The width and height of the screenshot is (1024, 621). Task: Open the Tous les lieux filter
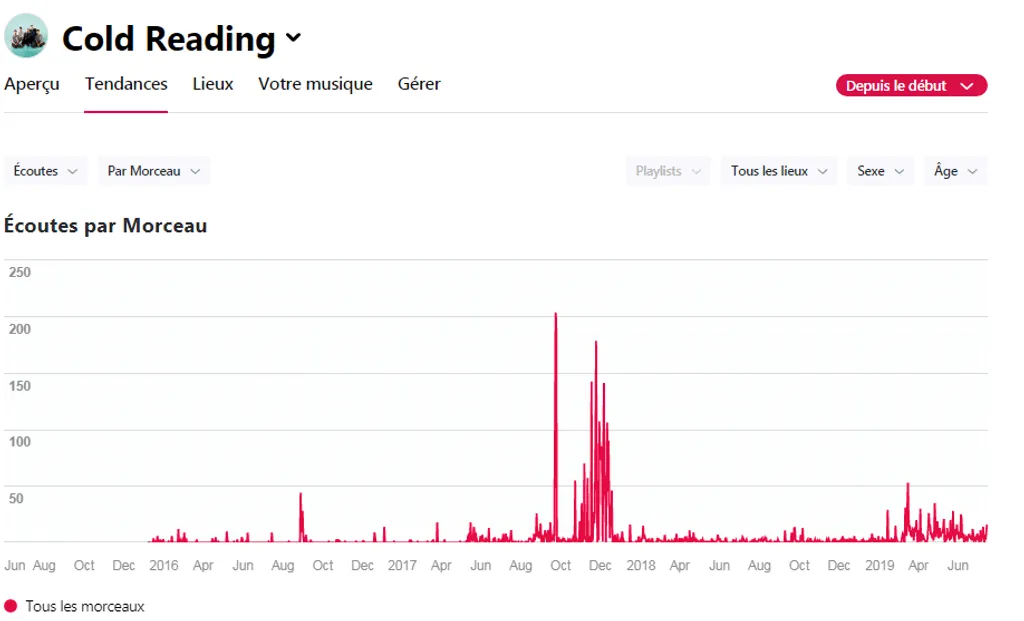[778, 171]
